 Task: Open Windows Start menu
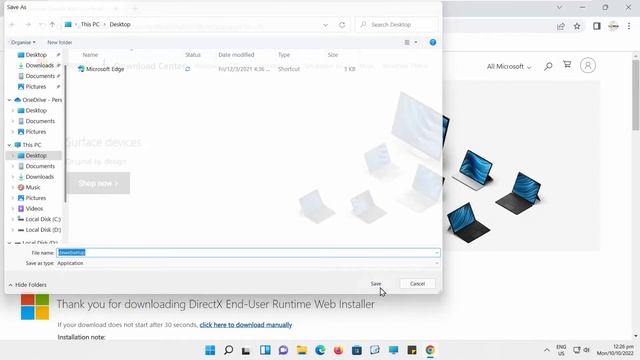click(210, 350)
